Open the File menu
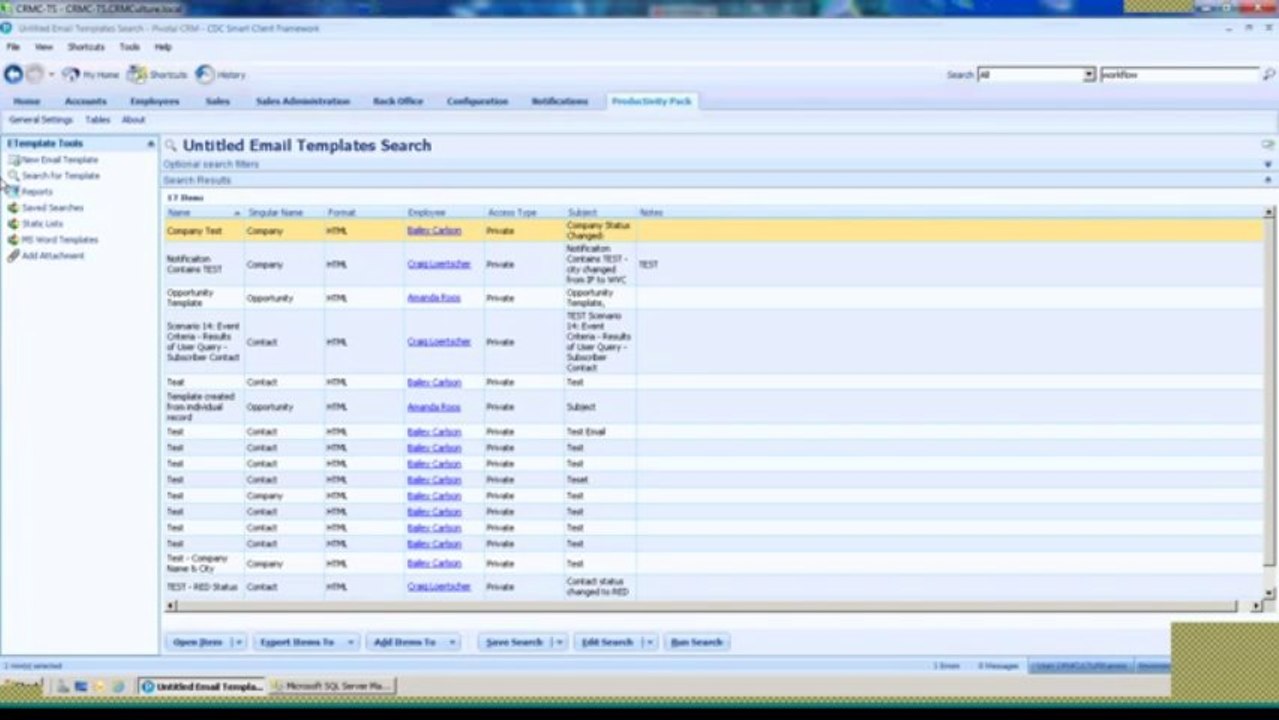Screen dimensions: 1279x720 coord(14,47)
